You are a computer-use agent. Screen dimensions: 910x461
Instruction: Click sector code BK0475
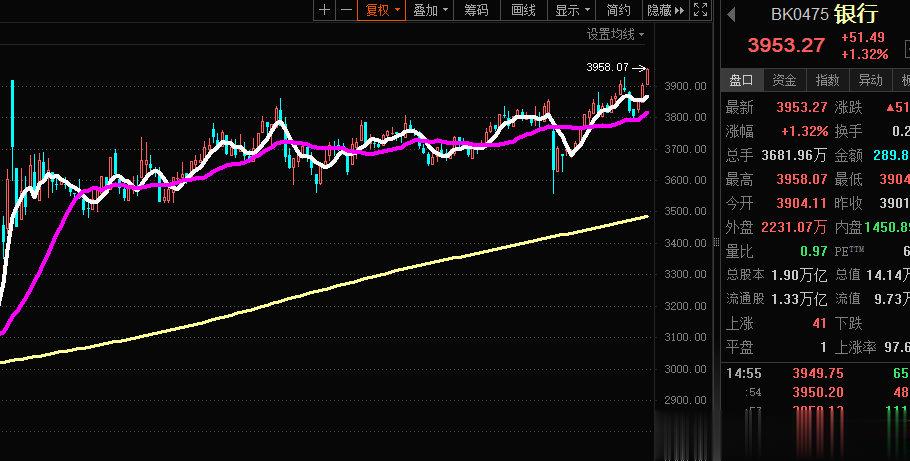pos(800,15)
